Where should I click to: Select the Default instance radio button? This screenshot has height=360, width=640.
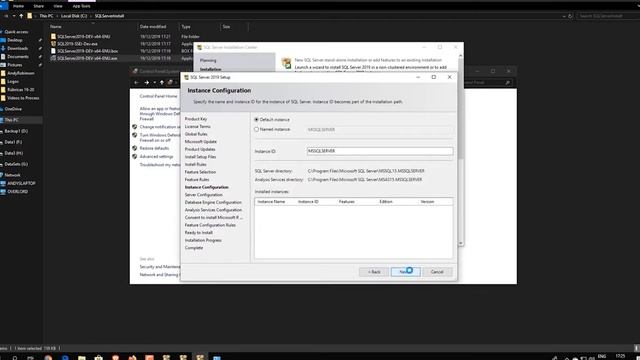256,120
